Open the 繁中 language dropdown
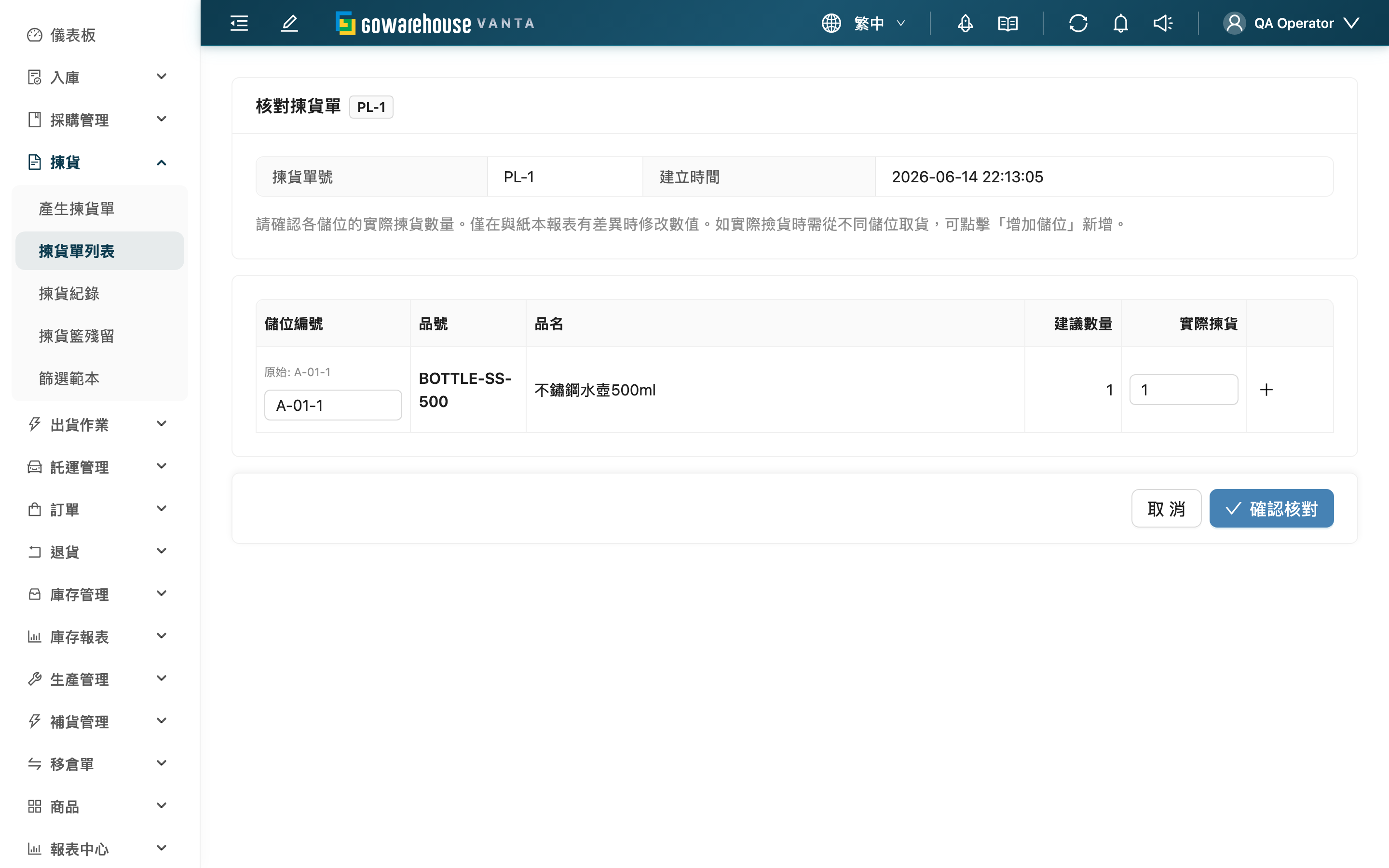The height and width of the screenshot is (868, 1389). (879, 24)
